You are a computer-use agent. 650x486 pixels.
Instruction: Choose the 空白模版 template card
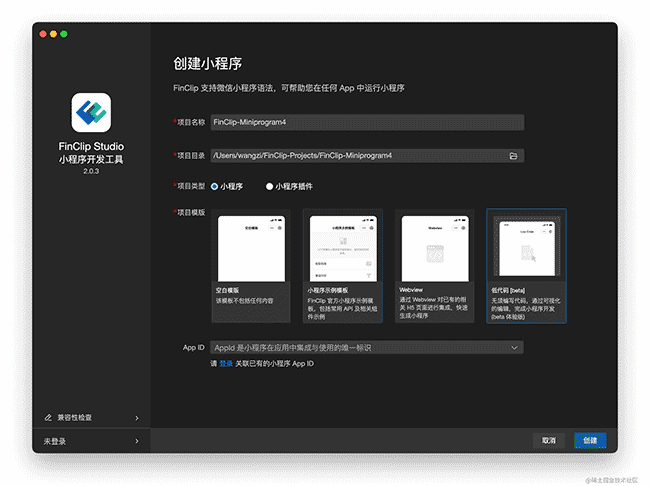(251, 266)
